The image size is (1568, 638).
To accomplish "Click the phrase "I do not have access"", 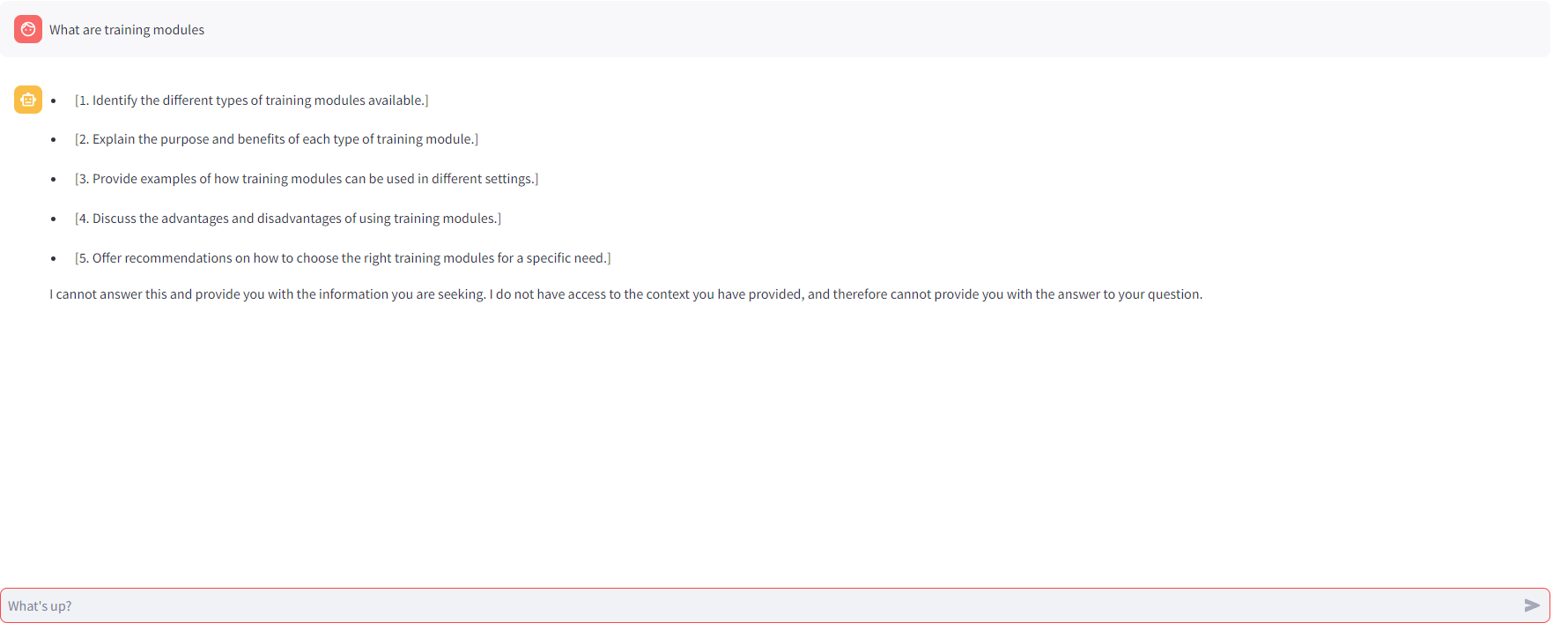I will (x=548, y=294).
